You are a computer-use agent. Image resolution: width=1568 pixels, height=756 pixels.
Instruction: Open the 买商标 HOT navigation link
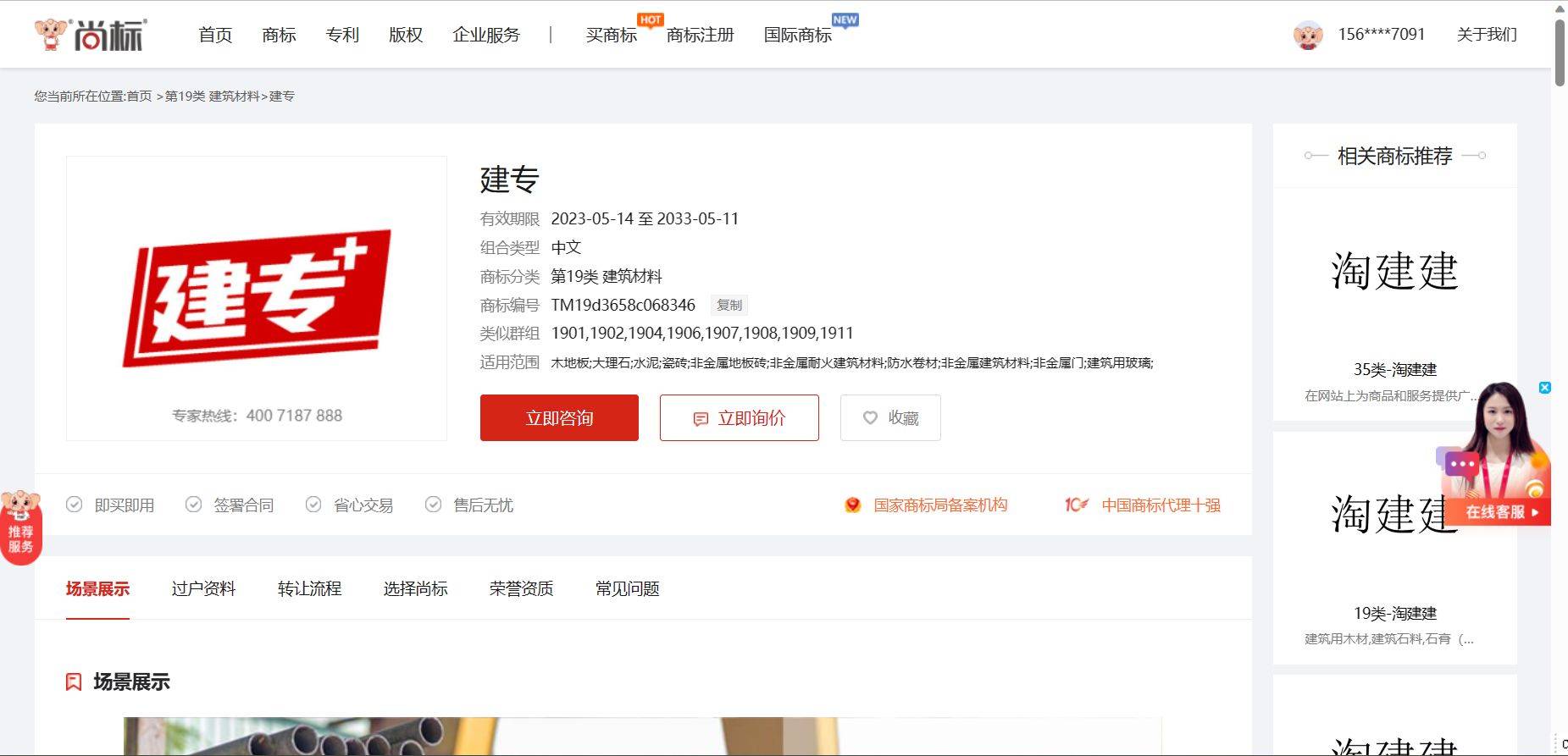[612, 35]
